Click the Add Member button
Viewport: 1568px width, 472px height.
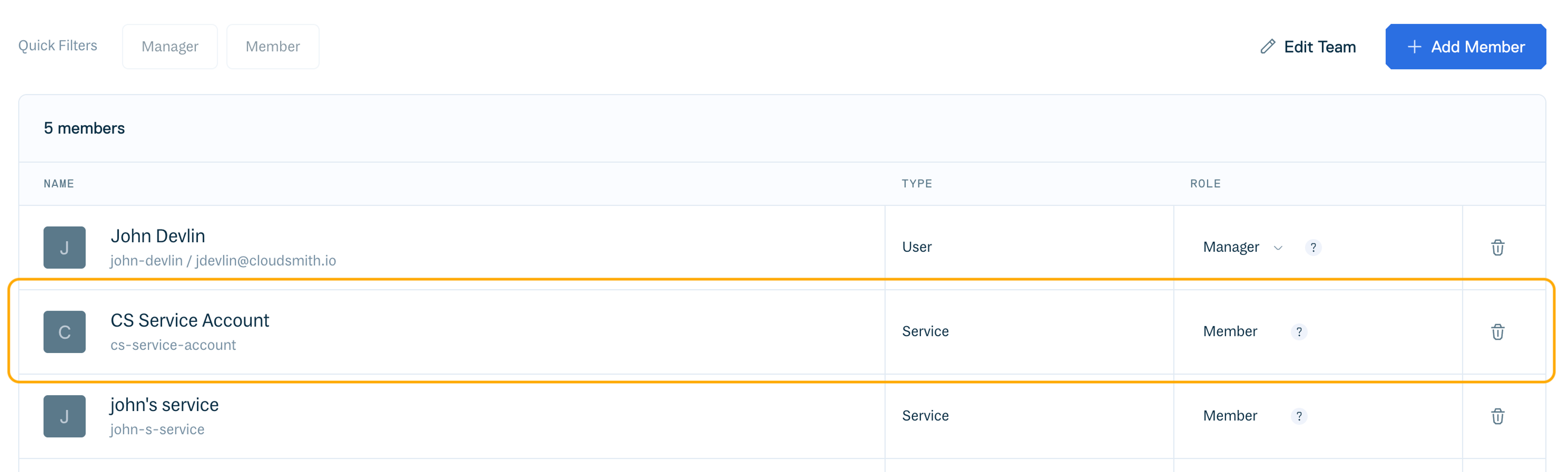click(1465, 46)
